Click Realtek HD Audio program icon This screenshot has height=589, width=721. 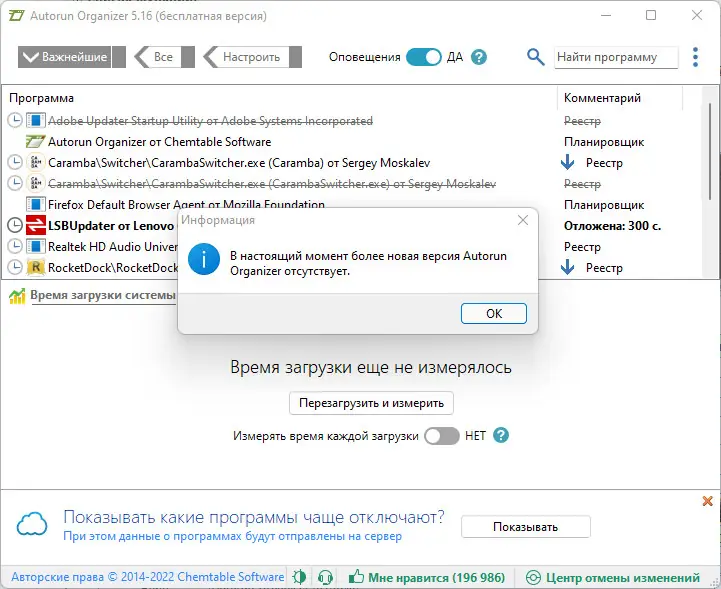click(35, 246)
